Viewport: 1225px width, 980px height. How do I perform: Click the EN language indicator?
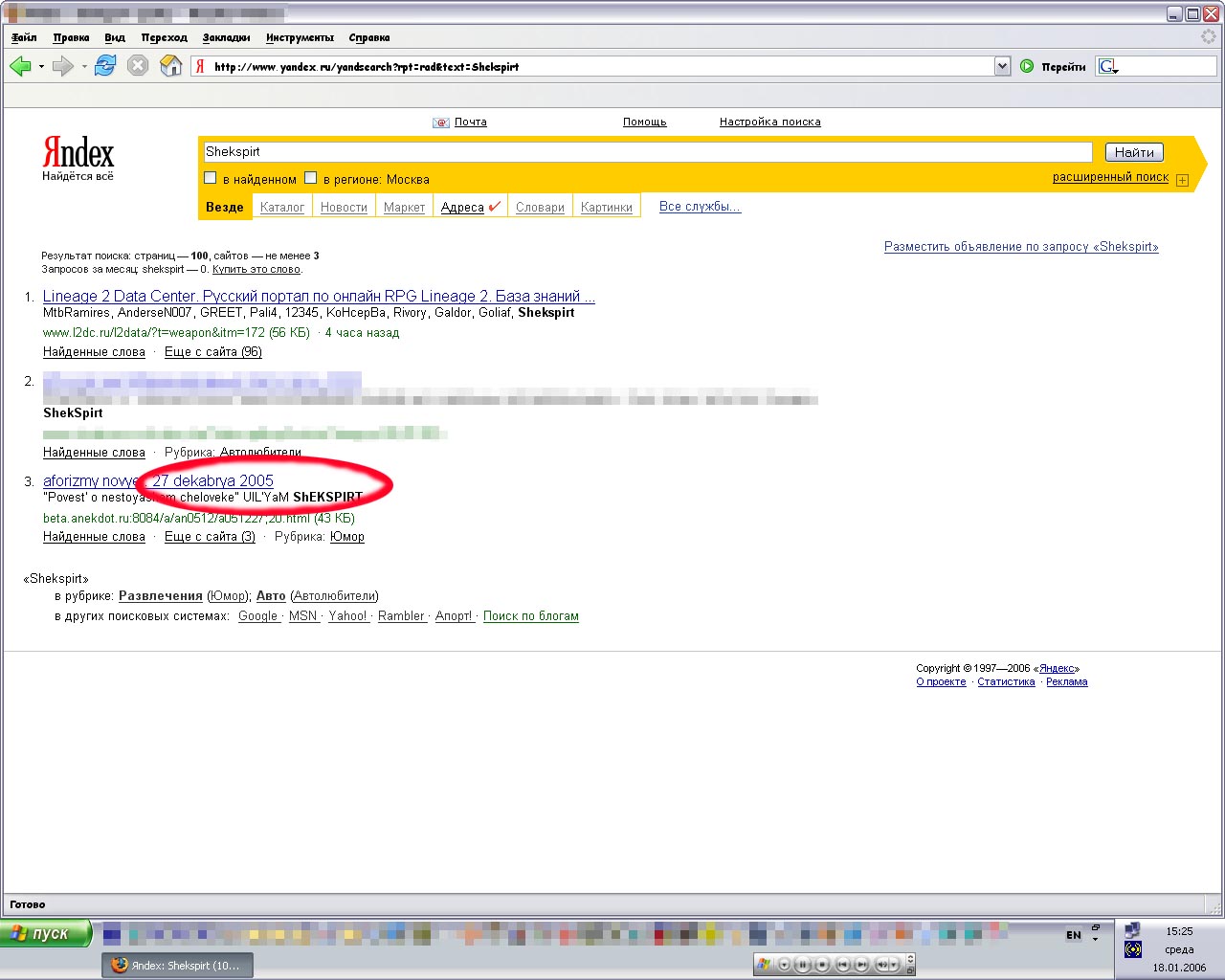tap(1074, 935)
